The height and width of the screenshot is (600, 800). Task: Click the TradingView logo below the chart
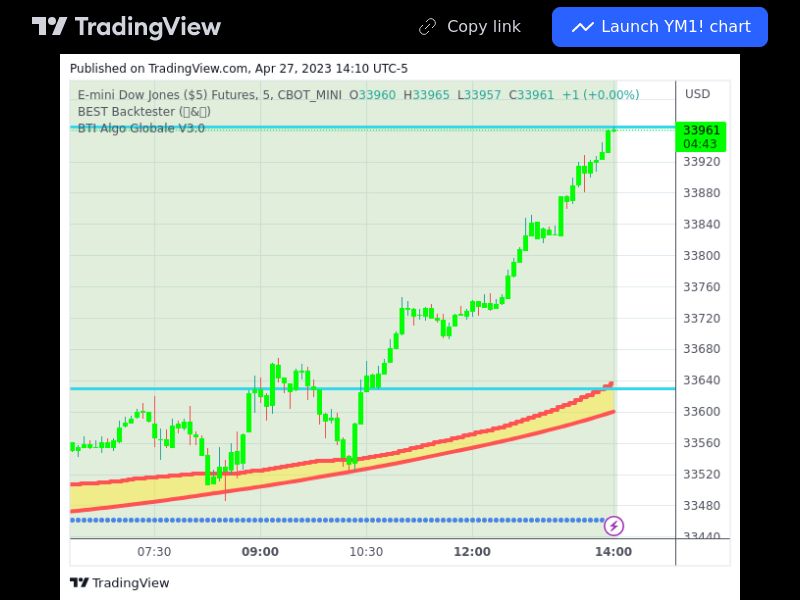pyautogui.click(x=119, y=583)
